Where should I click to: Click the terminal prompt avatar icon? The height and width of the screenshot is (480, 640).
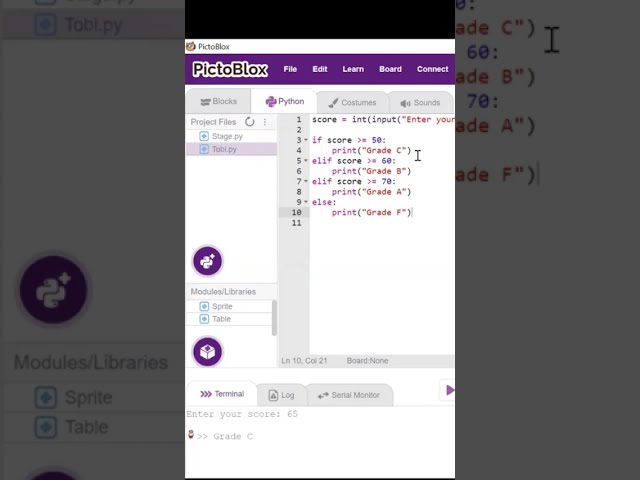[191, 434]
